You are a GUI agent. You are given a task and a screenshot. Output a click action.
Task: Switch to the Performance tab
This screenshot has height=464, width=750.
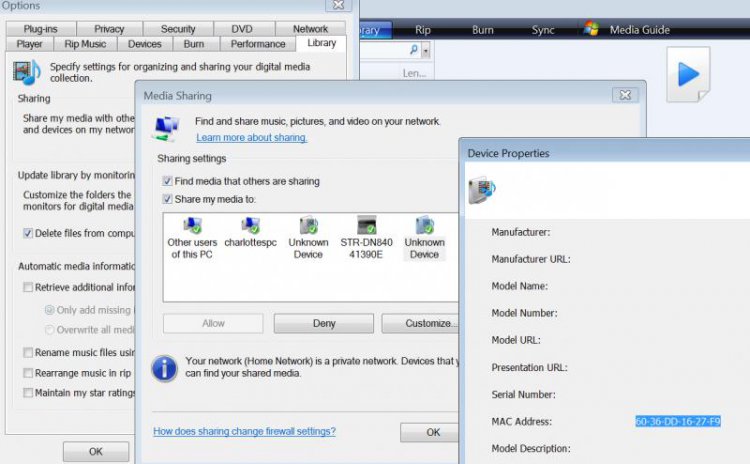tap(258, 44)
